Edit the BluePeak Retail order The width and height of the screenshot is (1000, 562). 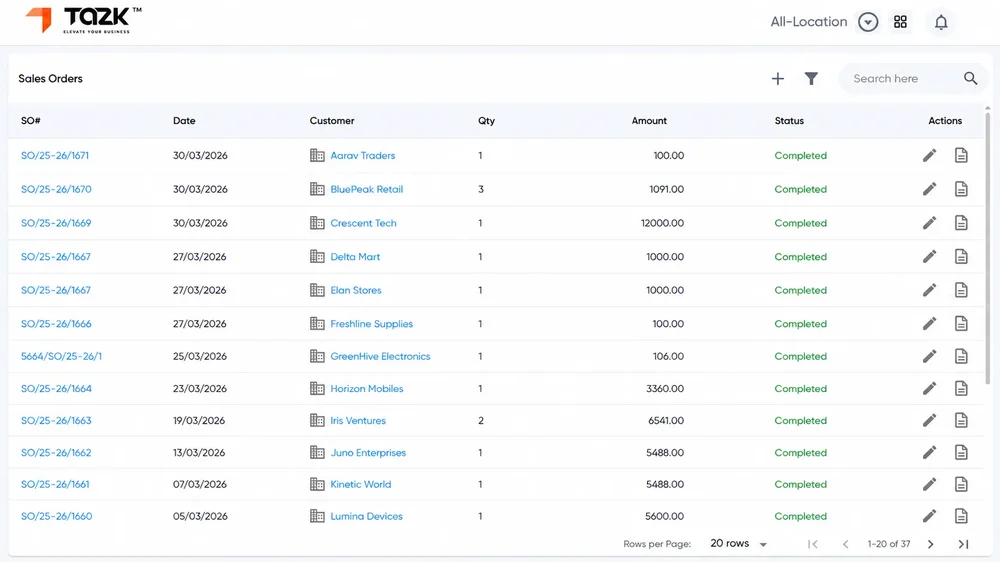[x=929, y=189]
